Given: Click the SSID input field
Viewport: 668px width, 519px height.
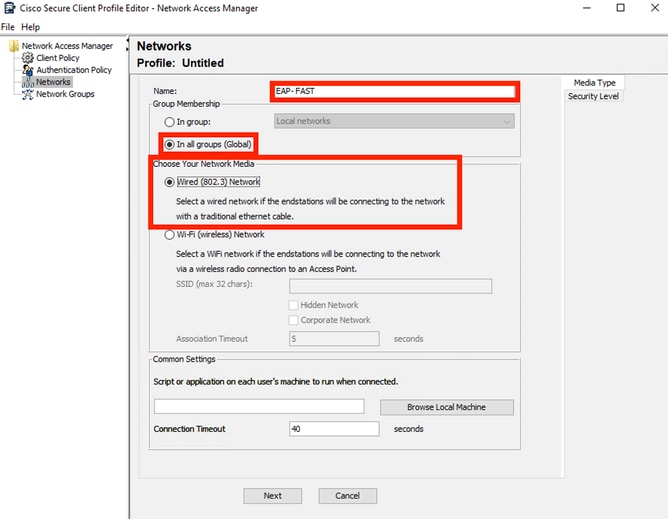Looking at the screenshot, I should tap(390, 286).
